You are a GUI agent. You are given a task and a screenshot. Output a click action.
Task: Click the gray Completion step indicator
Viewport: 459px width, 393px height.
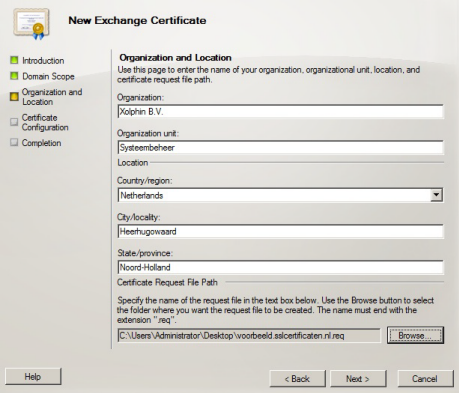(14, 143)
